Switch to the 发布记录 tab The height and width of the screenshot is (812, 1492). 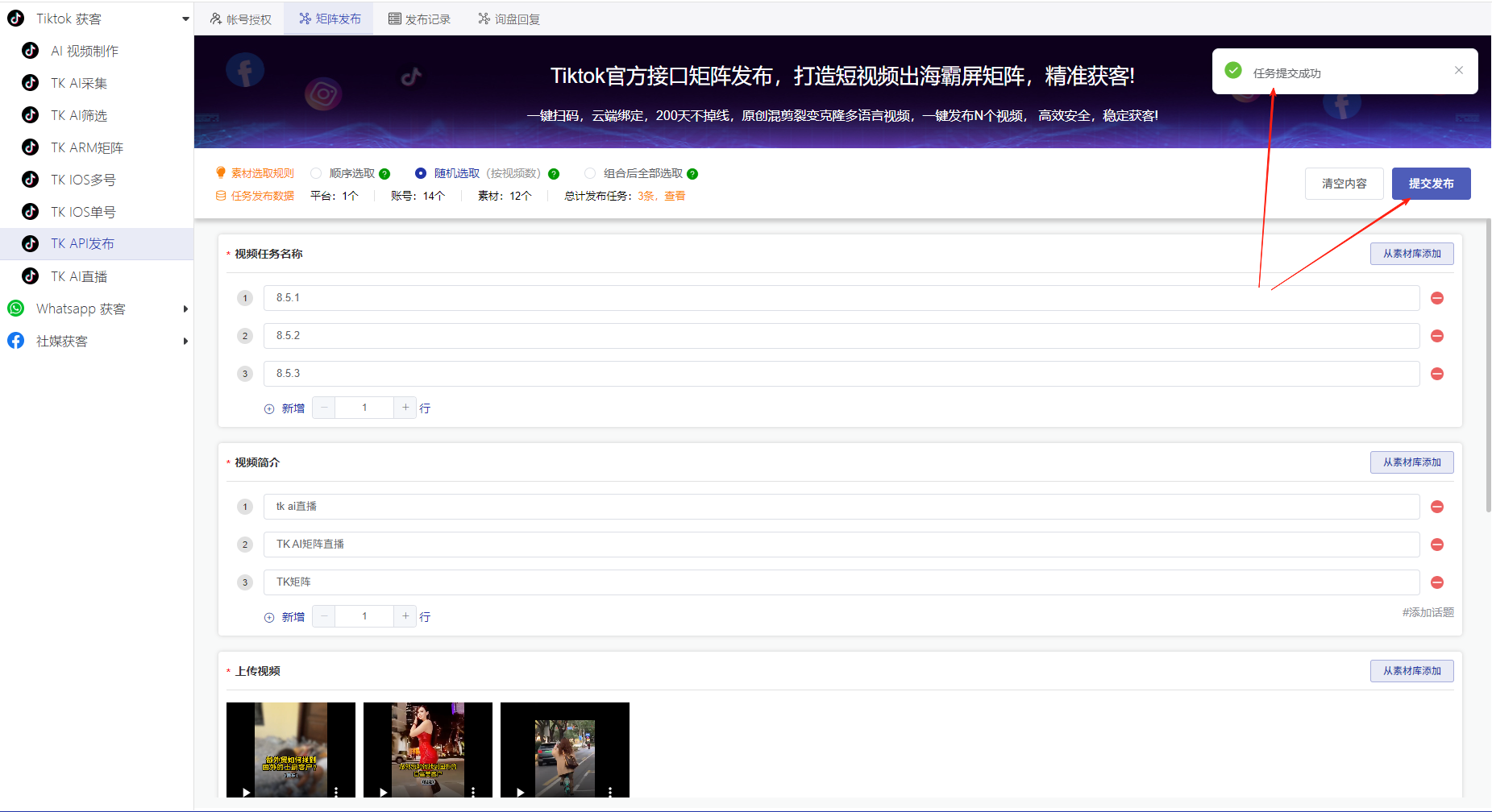click(x=419, y=19)
